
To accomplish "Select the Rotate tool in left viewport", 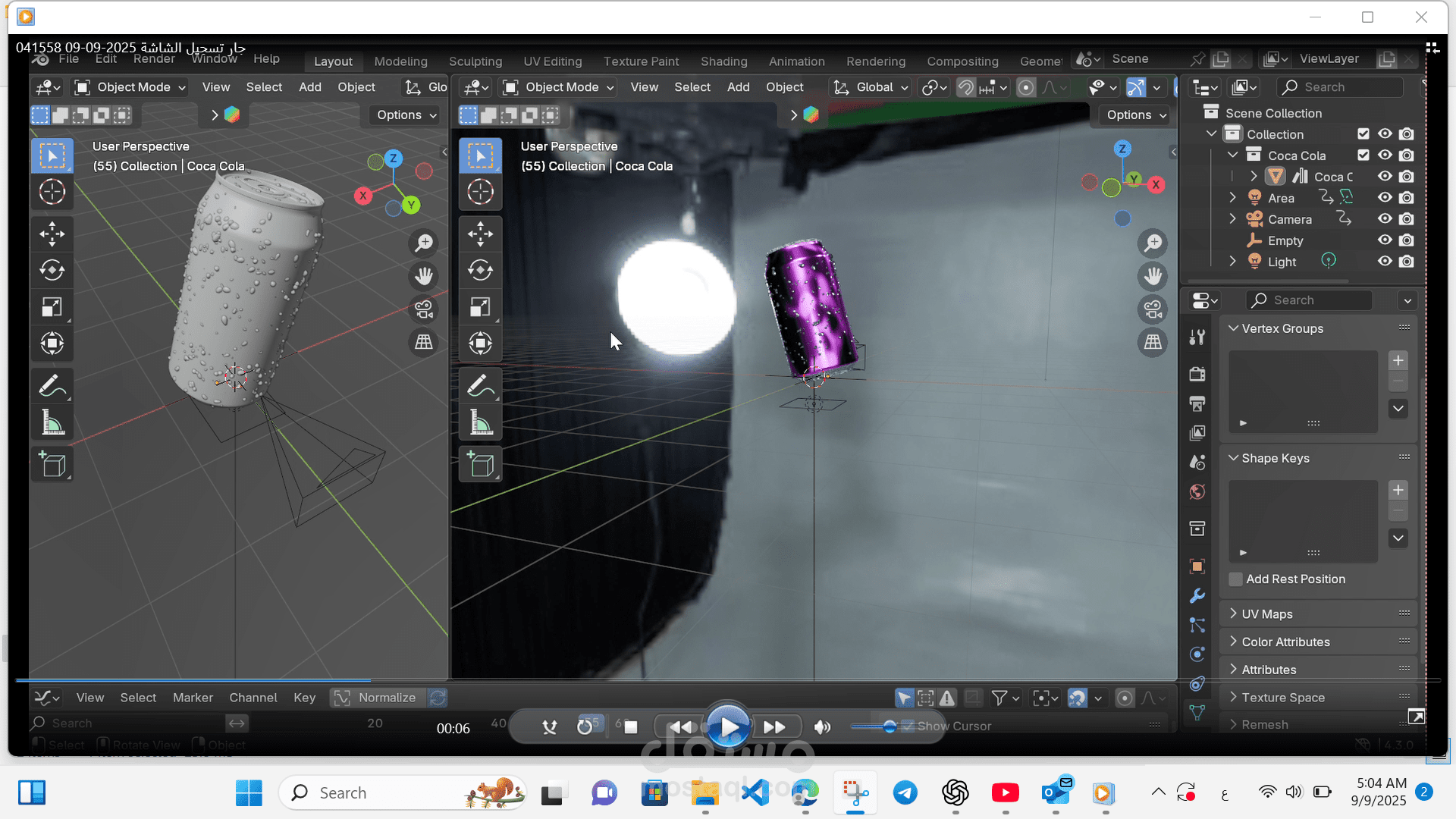I will pyautogui.click(x=52, y=270).
